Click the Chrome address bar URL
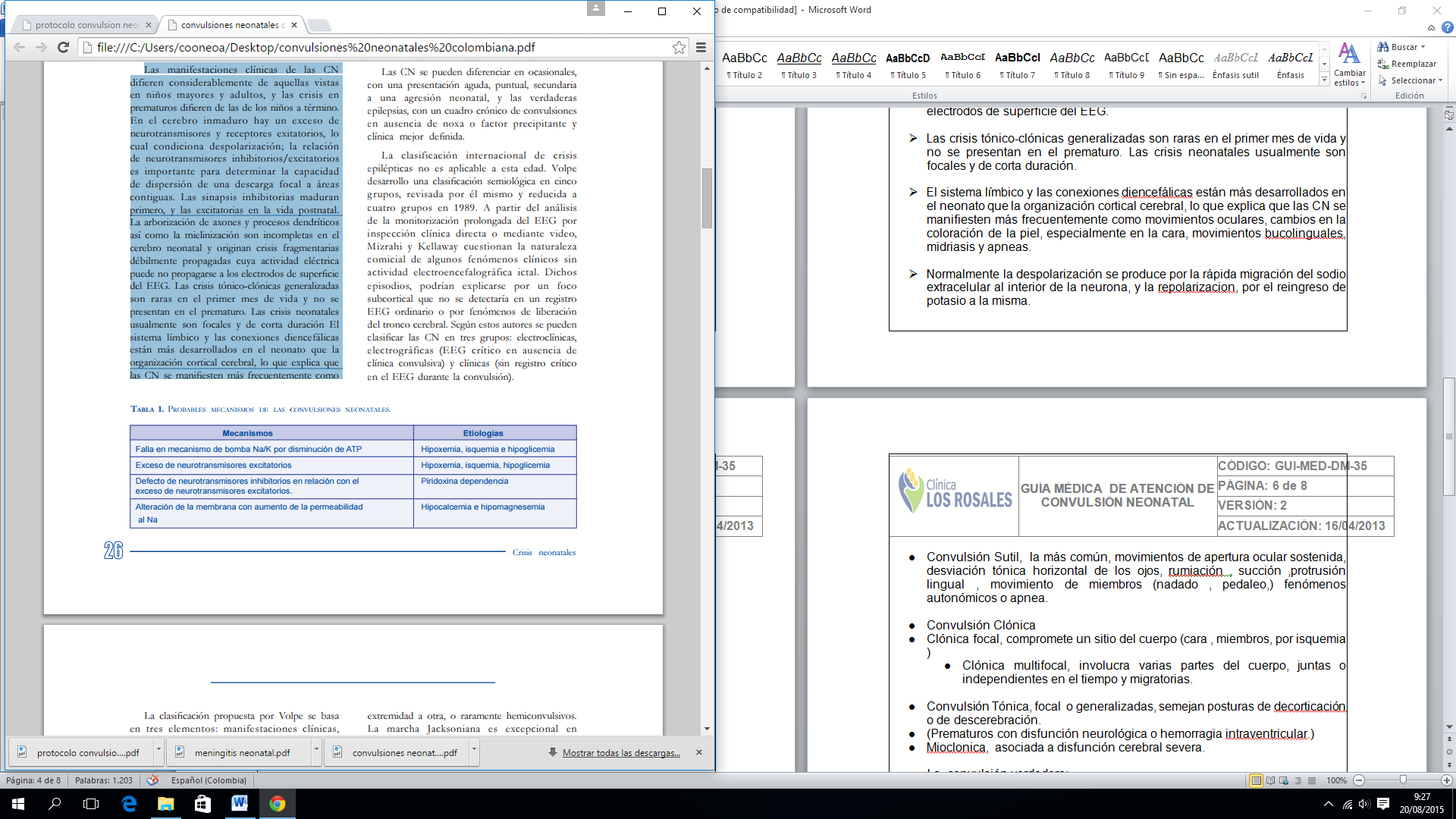 click(x=315, y=47)
